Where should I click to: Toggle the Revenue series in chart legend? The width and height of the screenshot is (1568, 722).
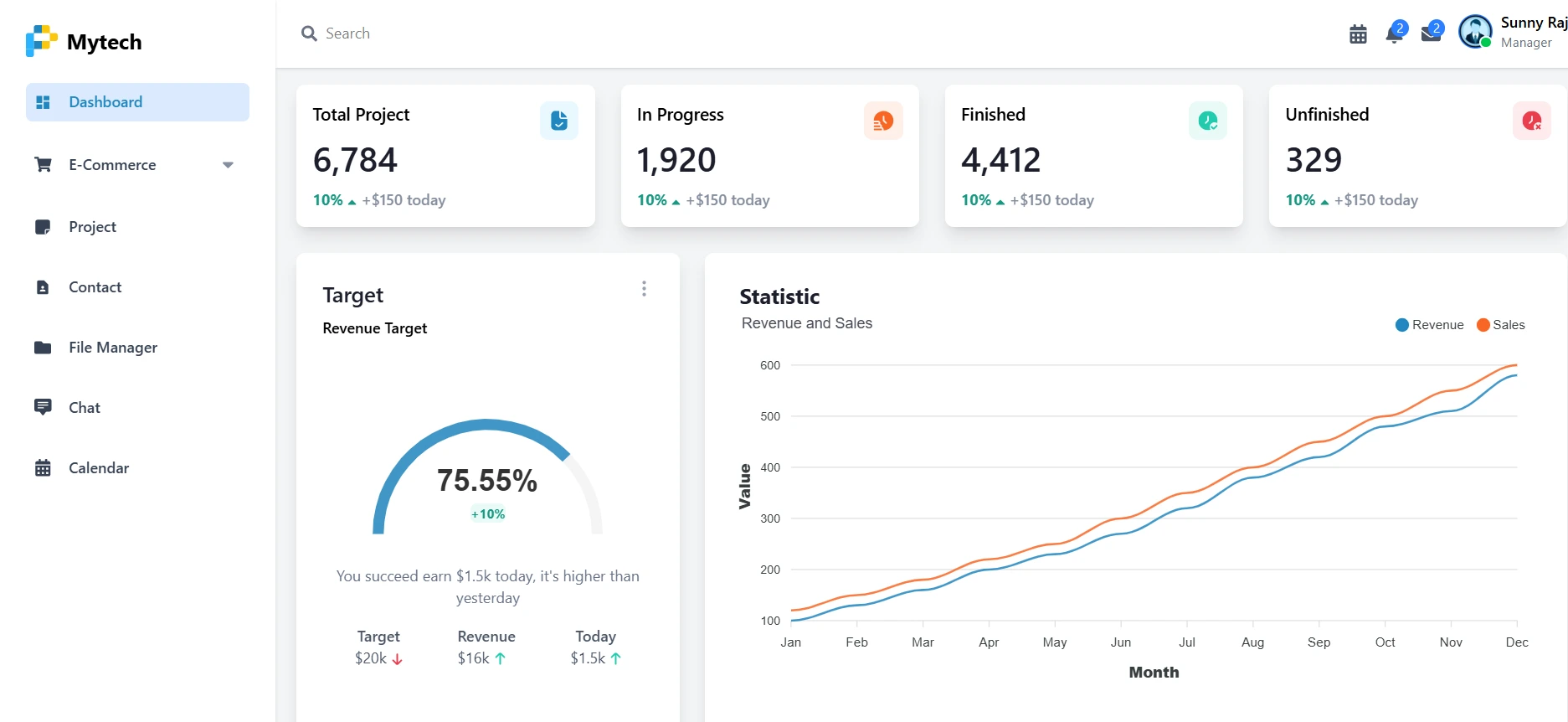[x=1430, y=325]
